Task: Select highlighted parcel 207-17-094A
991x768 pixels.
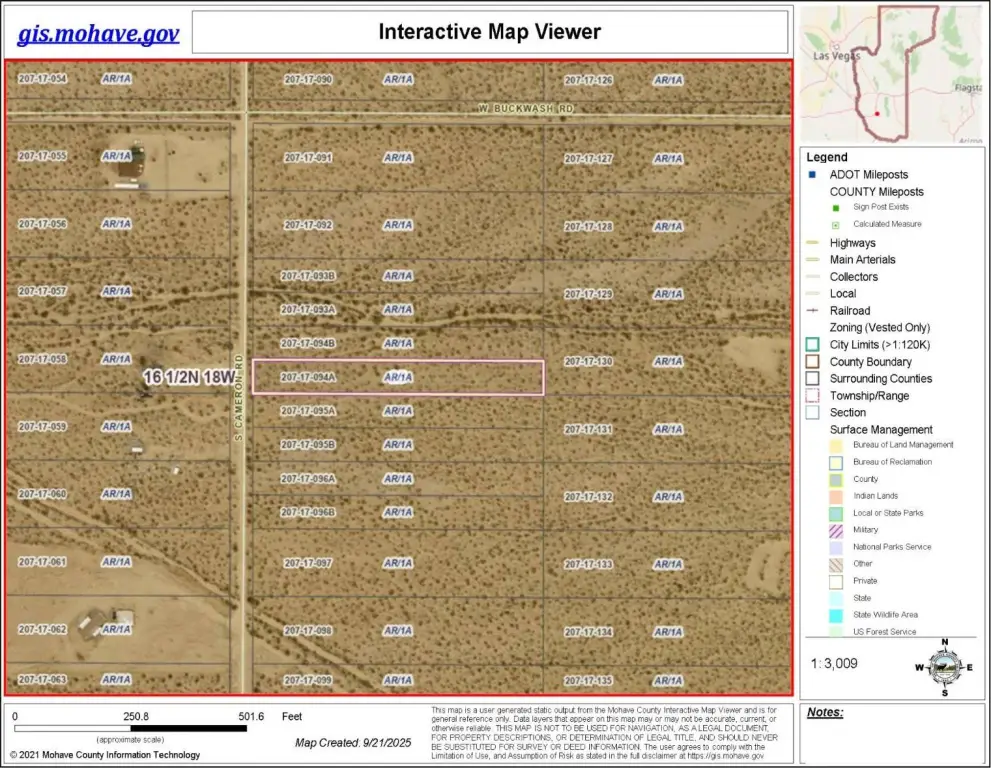Action: click(397, 378)
